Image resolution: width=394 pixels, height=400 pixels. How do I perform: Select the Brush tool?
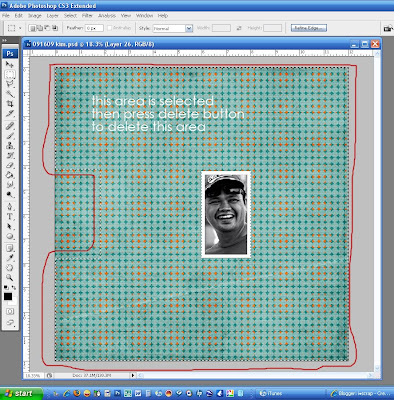pos(10,136)
